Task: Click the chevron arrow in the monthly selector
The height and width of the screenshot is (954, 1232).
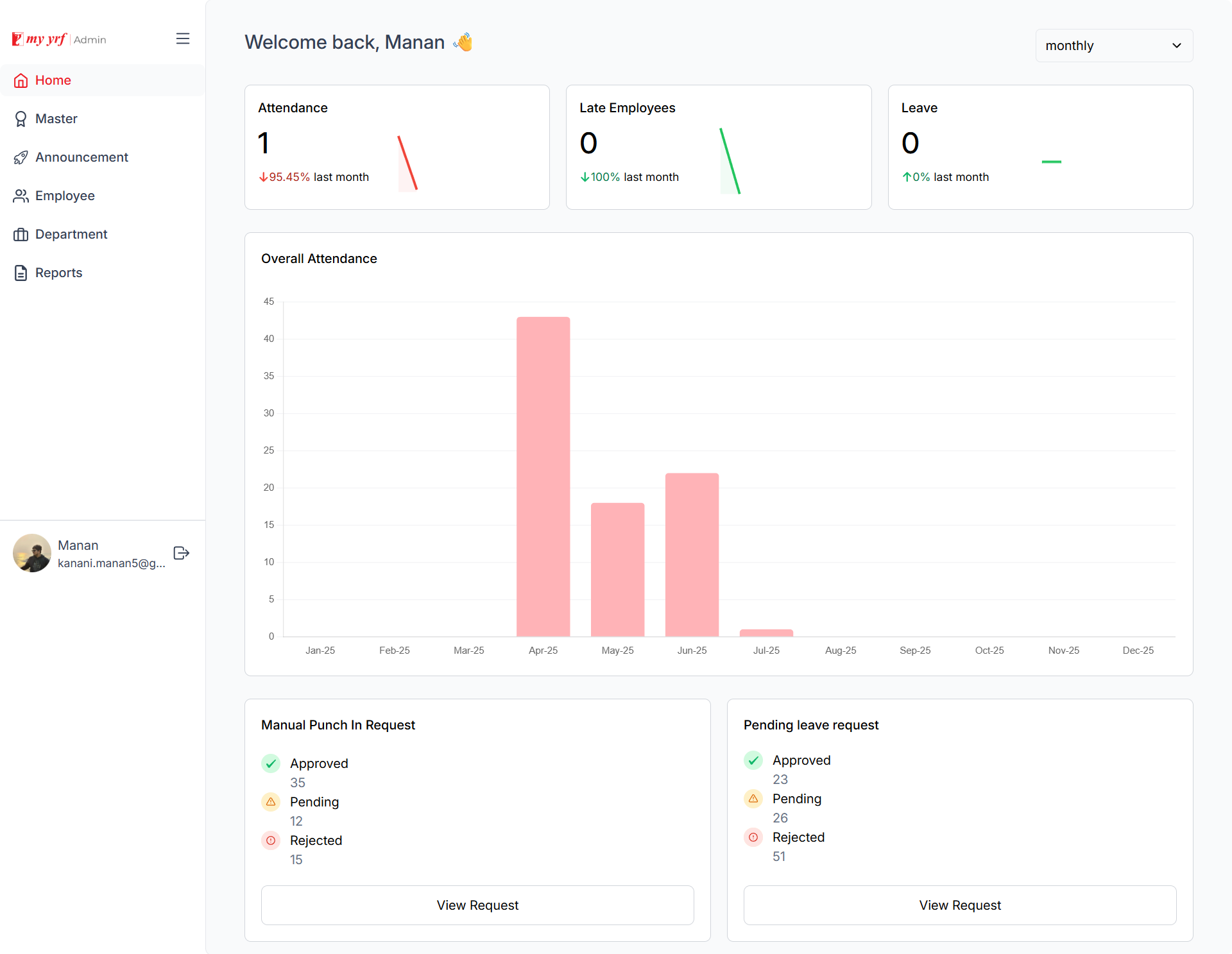Action: pyautogui.click(x=1176, y=46)
